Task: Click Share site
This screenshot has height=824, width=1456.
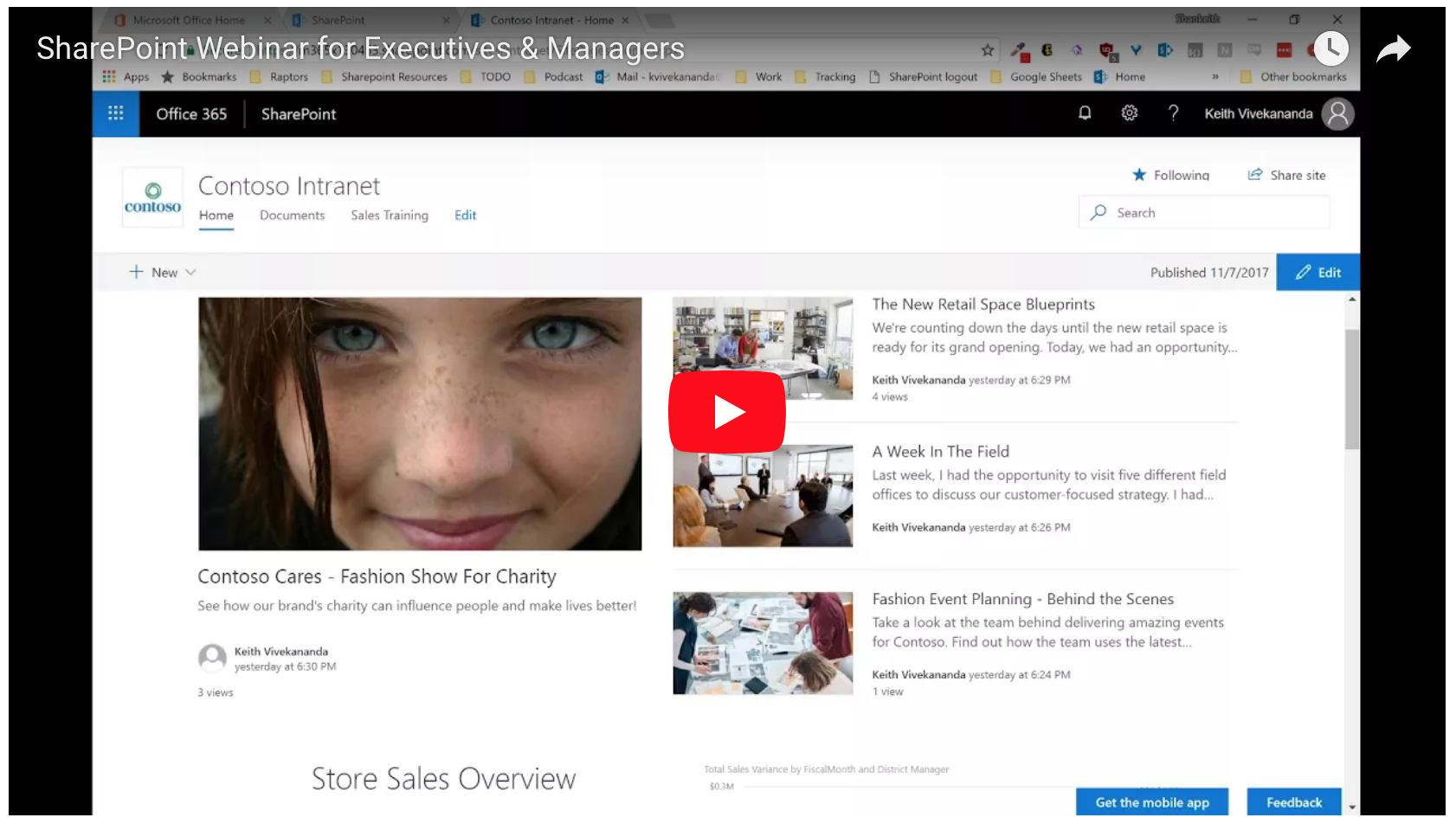Action: [1286, 175]
